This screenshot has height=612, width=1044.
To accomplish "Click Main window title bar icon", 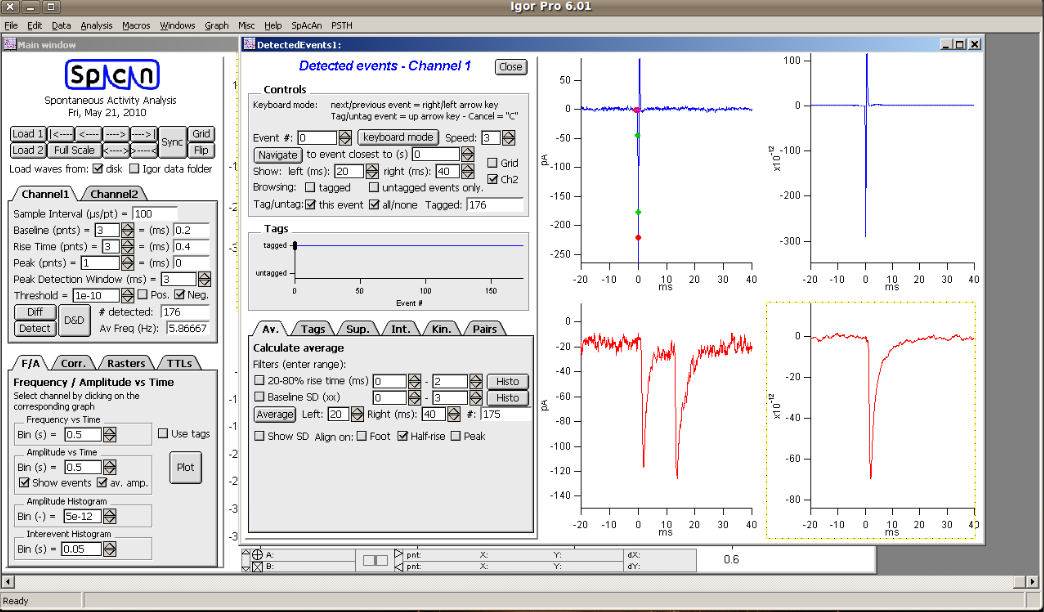I will tap(10, 45).
